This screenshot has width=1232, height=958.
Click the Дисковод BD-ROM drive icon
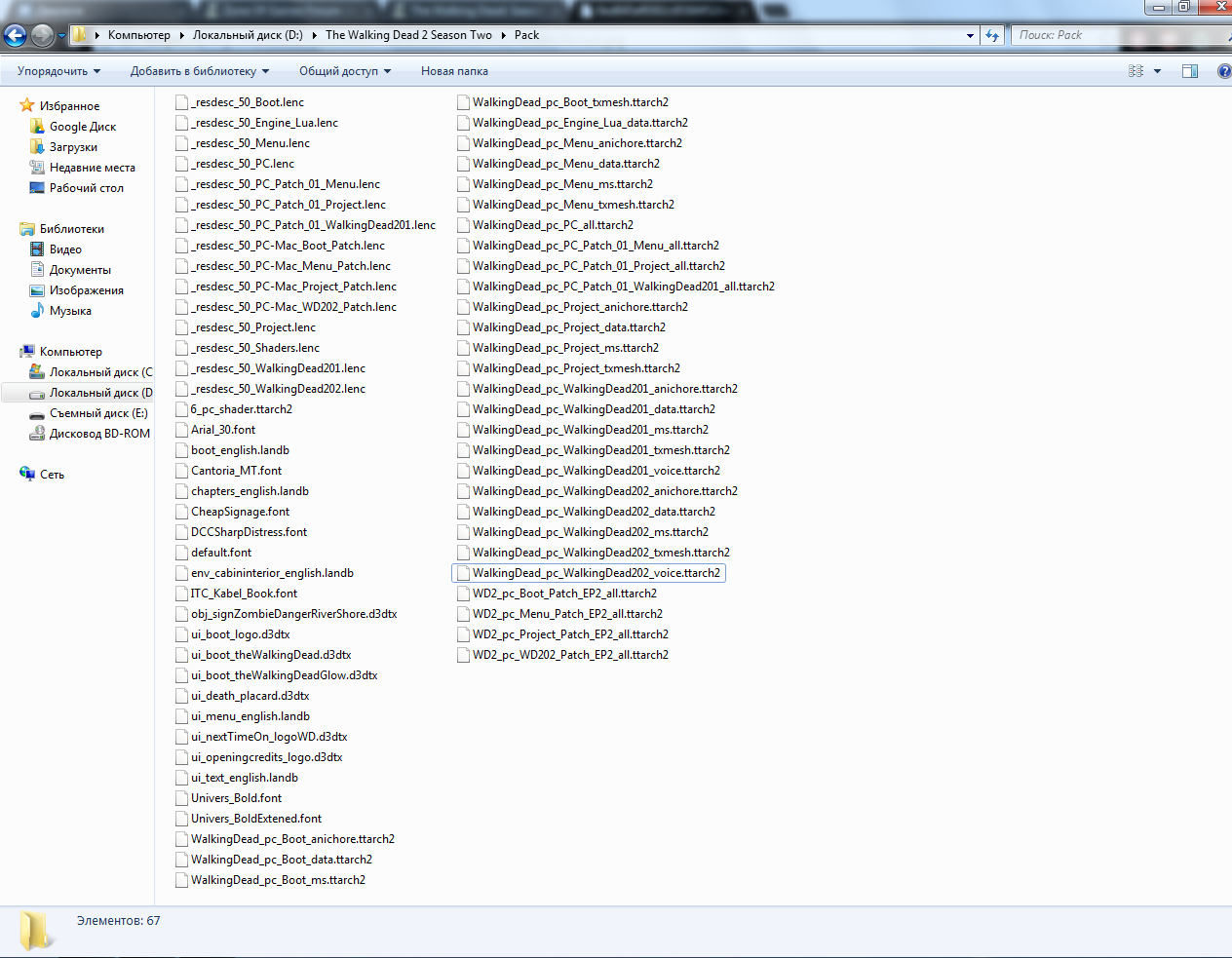click(x=37, y=433)
